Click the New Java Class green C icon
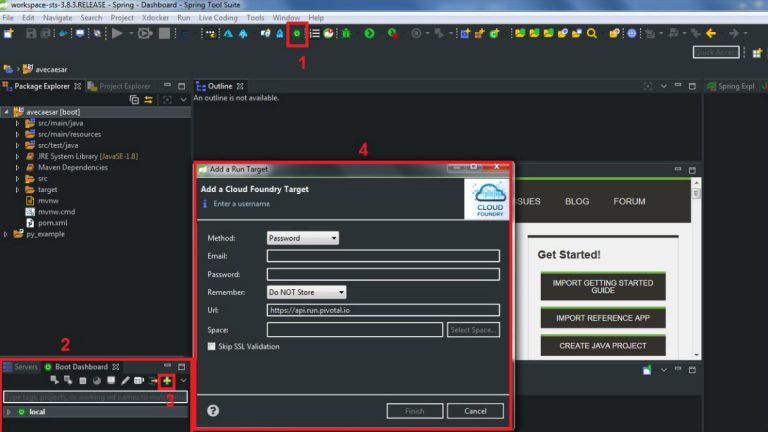Viewport: 768px width, 432px height. 494,33
